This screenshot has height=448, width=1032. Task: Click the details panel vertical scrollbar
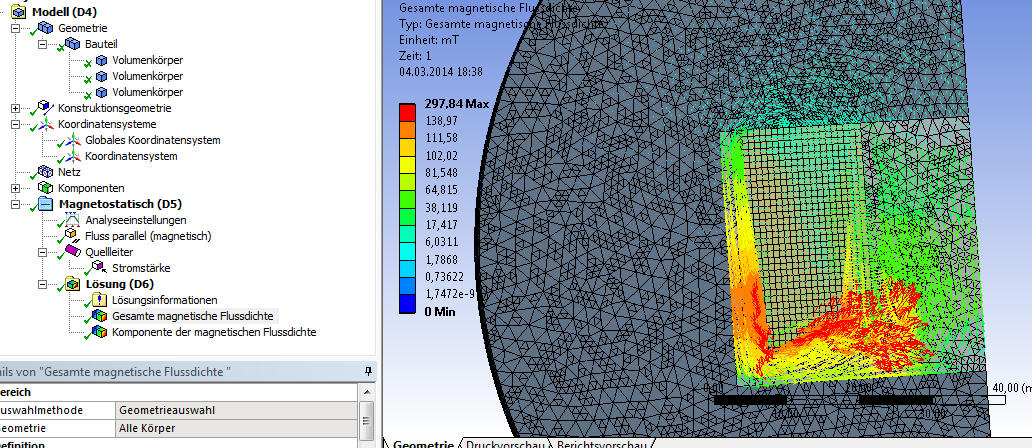[x=367, y=421]
